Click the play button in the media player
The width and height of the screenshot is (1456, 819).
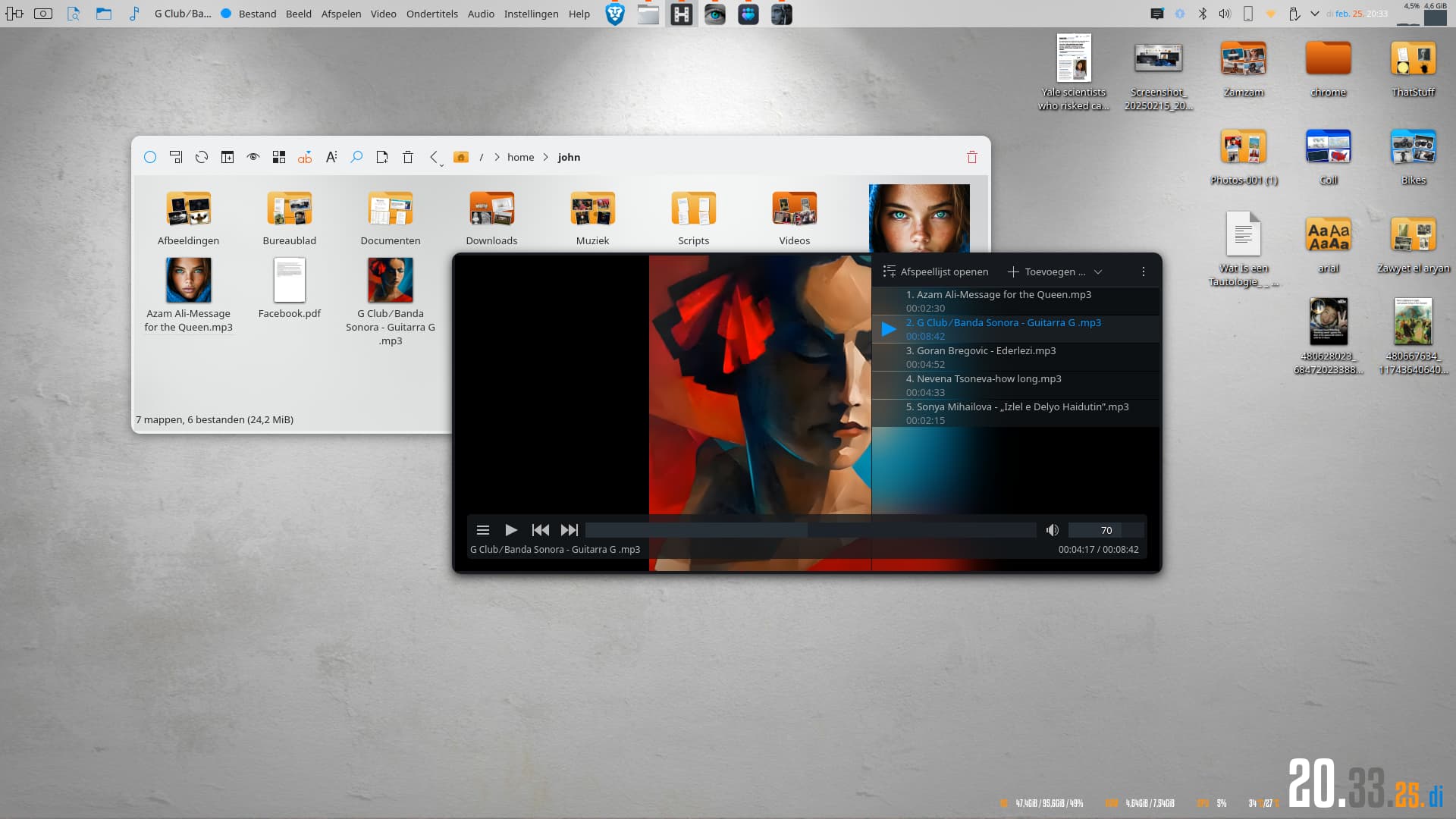tap(511, 530)
